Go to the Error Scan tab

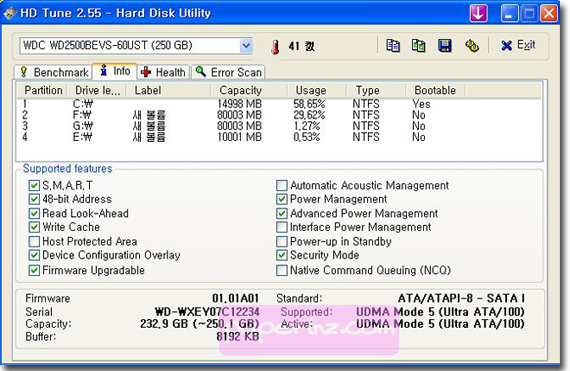click(228, 72)
